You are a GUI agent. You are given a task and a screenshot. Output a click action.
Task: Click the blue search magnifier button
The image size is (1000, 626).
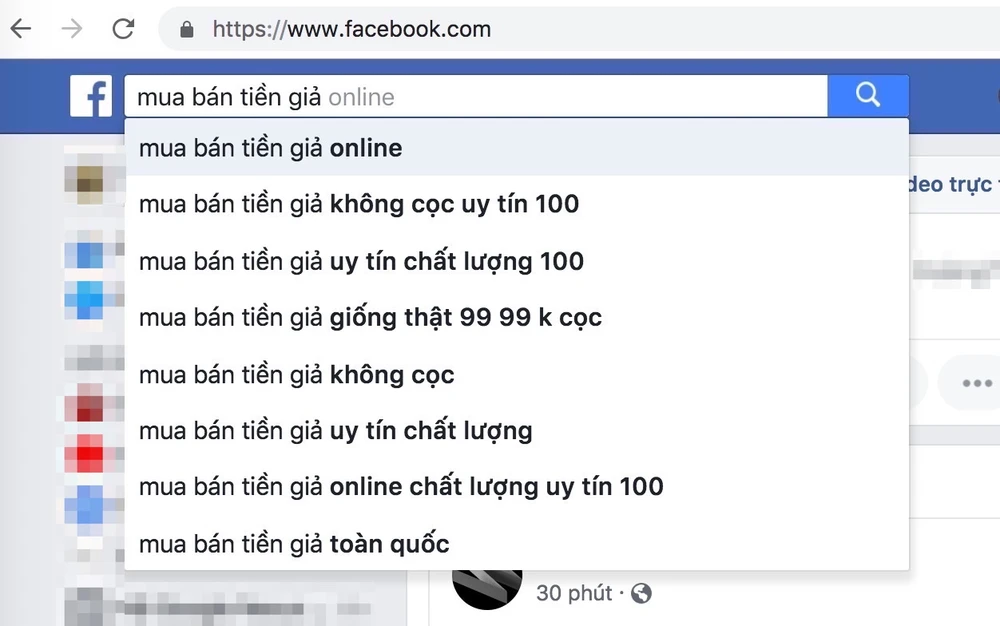[868, 96]
